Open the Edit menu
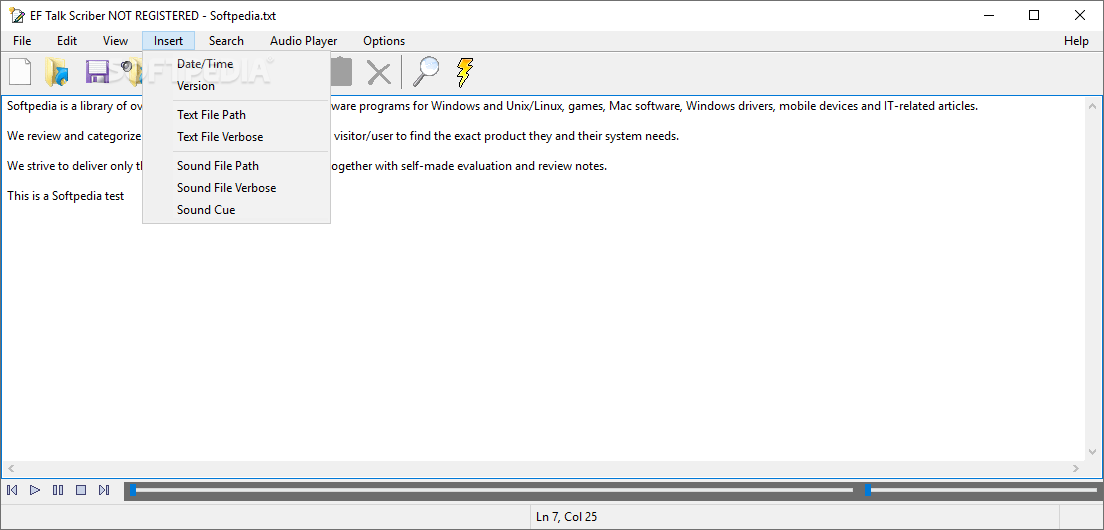Image resolution: width=1104 pixels, height=530 pixels. (67, 41)
